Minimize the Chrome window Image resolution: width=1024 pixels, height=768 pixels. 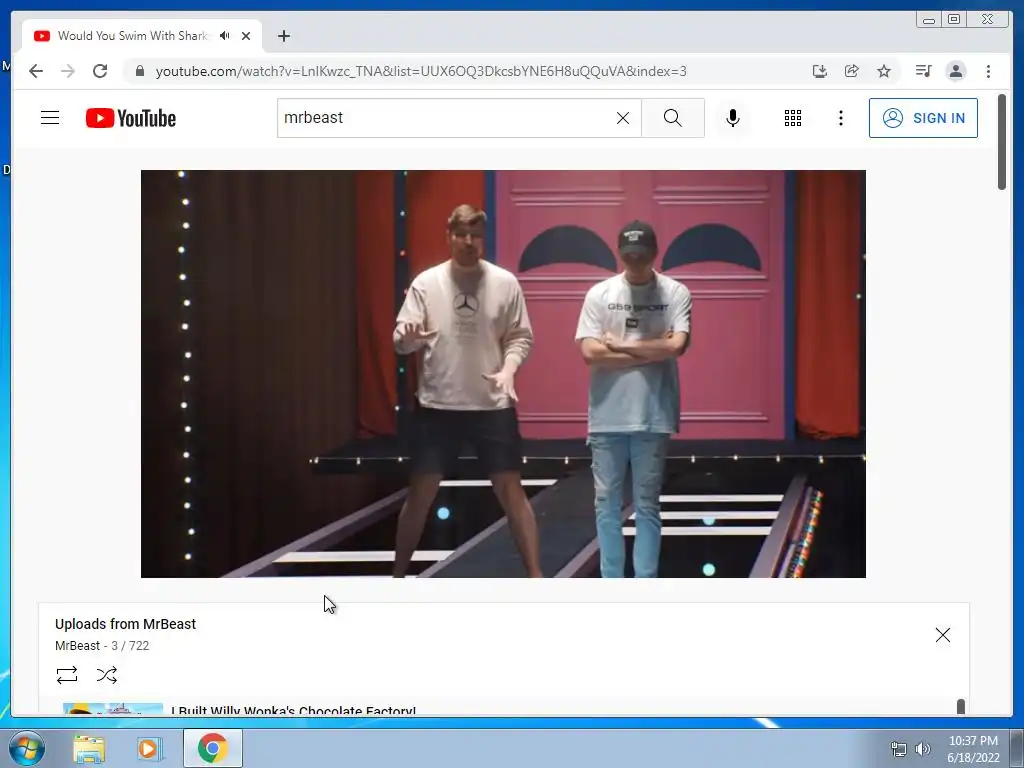click(929, 20)
